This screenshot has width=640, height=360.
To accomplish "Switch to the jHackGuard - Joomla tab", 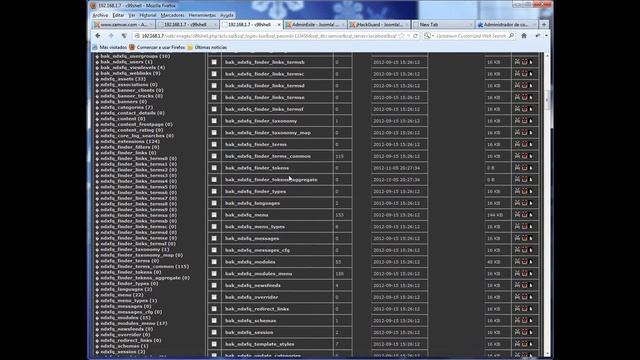I will (379, 24).
